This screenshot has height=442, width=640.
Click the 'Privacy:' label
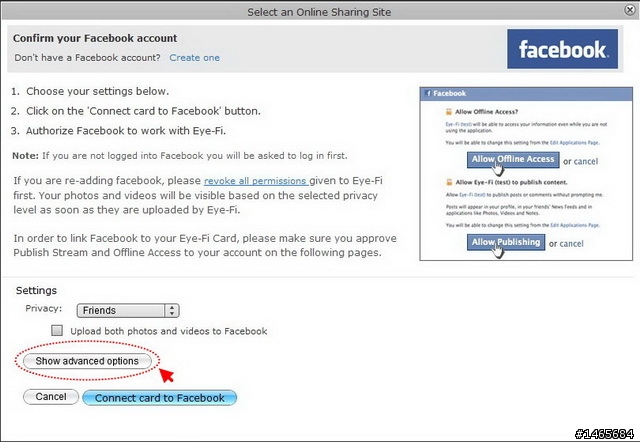(44, 309)
